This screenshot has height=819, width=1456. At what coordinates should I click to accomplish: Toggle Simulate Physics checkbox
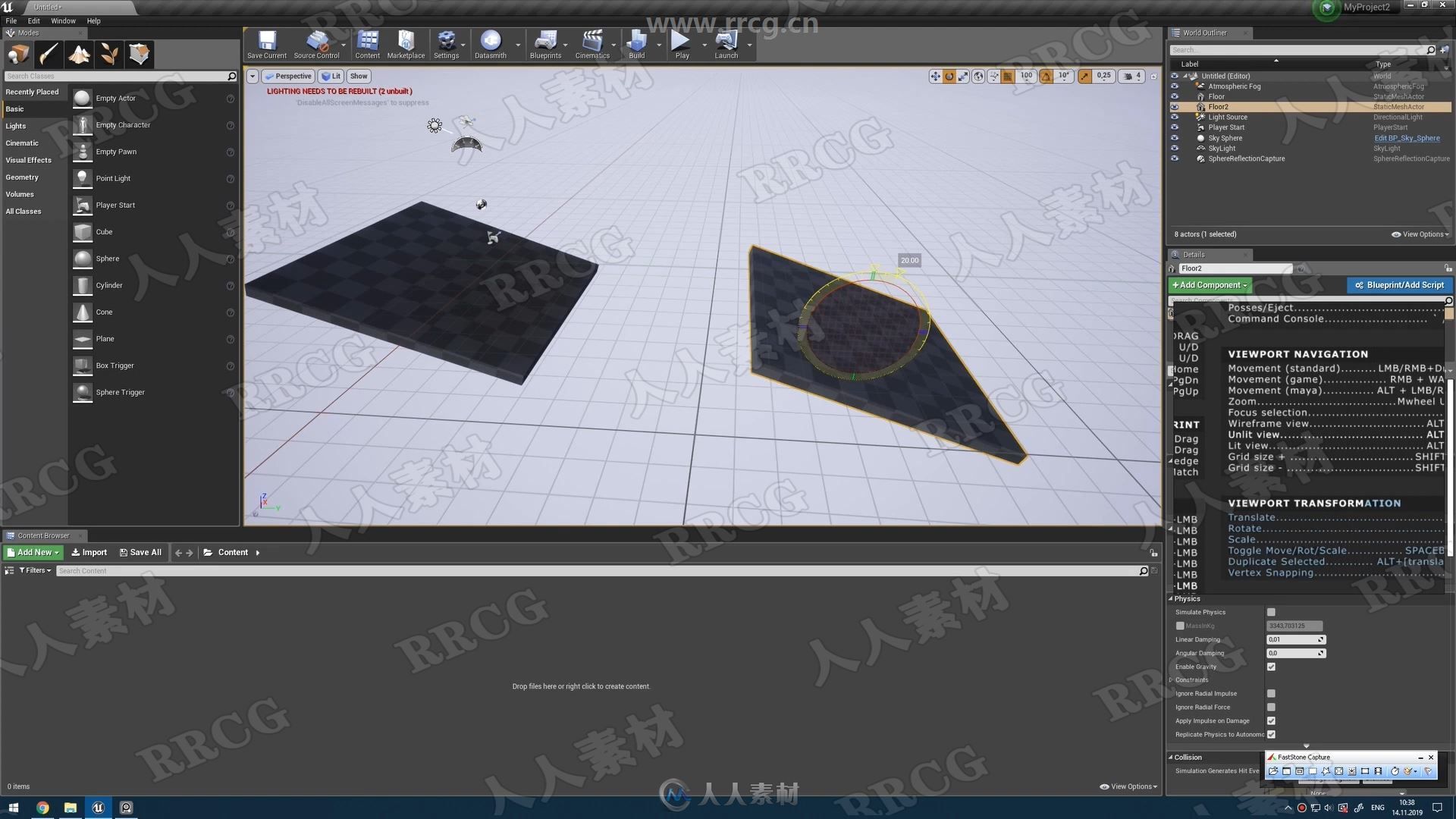[1270, 611]
